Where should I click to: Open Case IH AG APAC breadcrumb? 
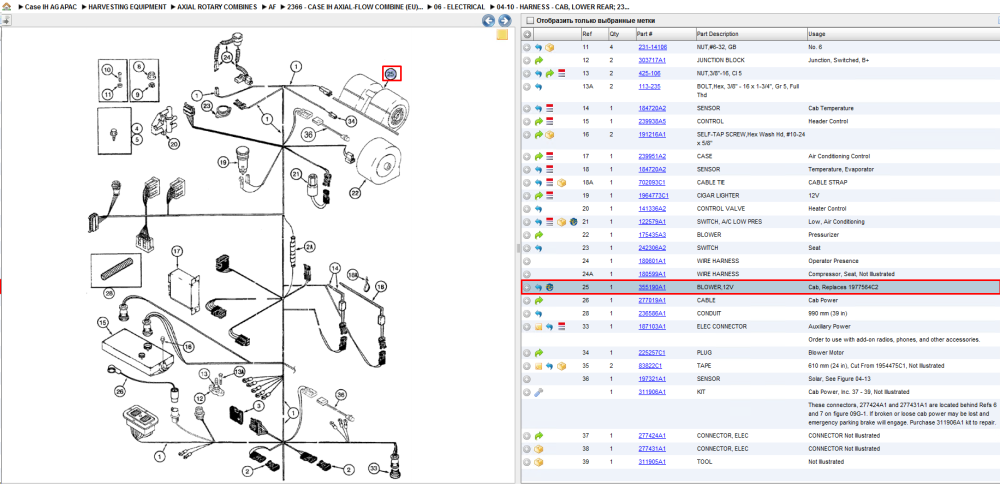coord(50,6)
